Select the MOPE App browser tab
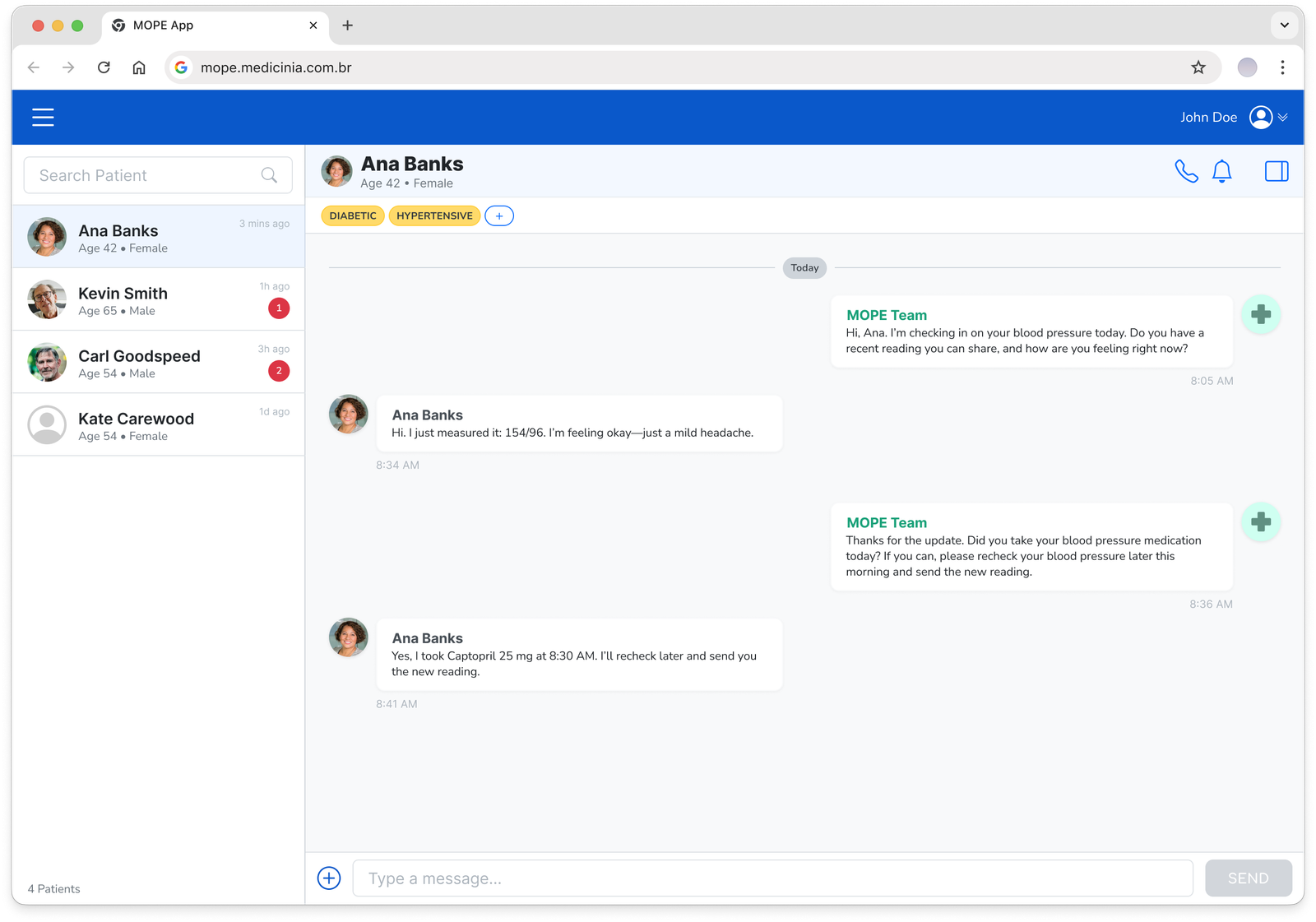The image size is (1316, 922). pos(215,25)
